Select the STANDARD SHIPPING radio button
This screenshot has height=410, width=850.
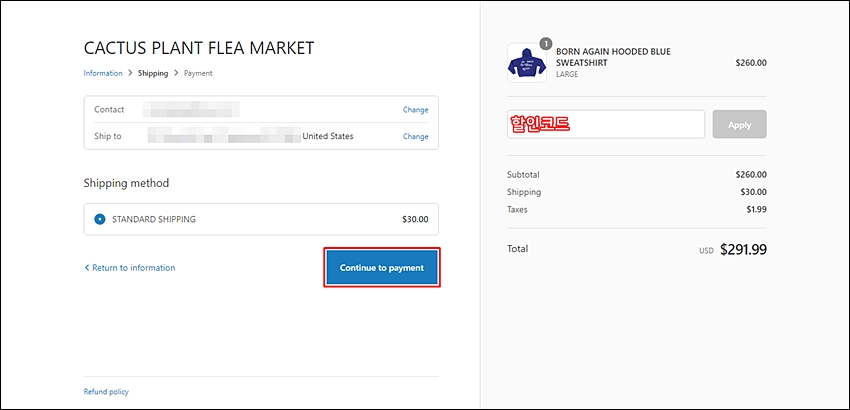(100, 220)
